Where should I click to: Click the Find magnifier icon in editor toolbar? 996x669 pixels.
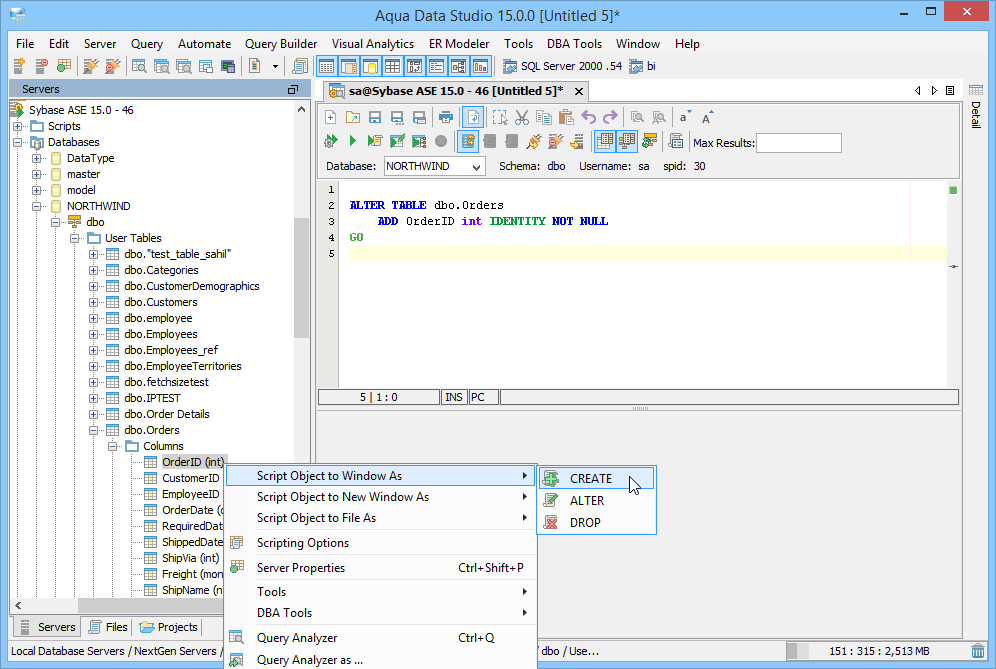click(637, 118)
